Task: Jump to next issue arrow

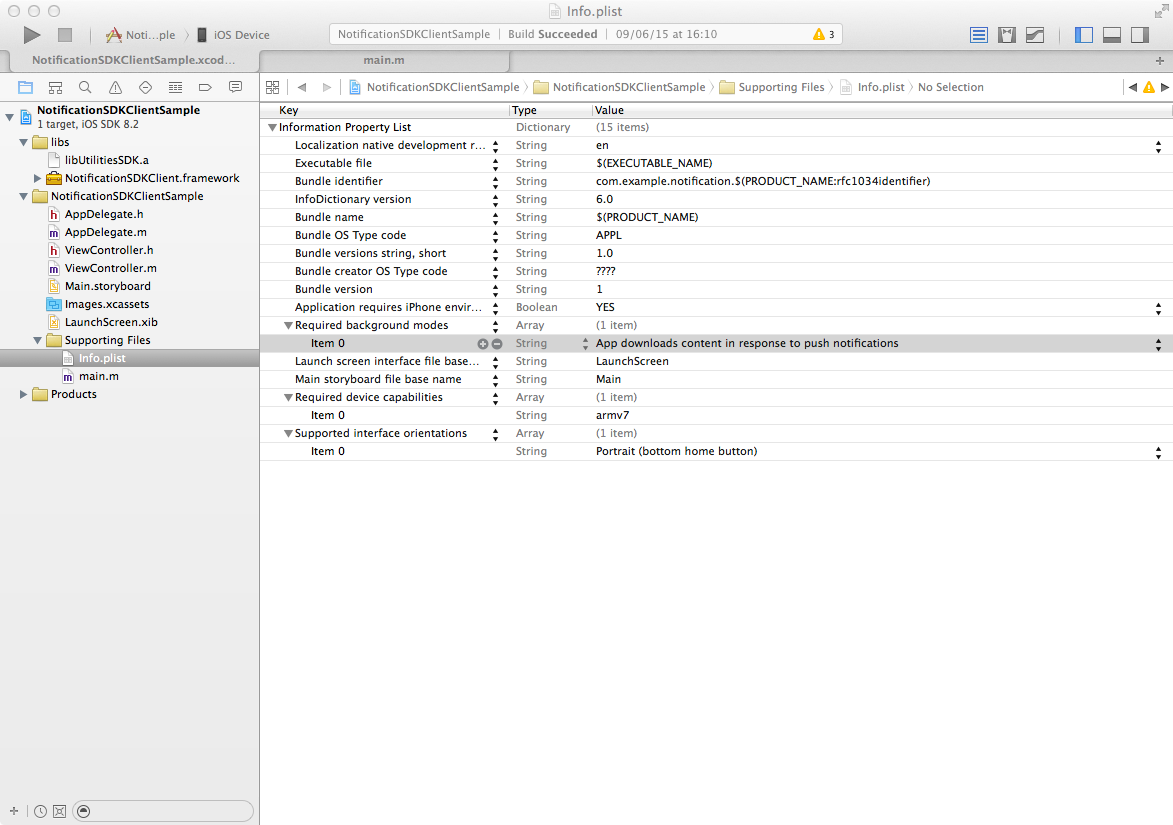Action: 1165,88
